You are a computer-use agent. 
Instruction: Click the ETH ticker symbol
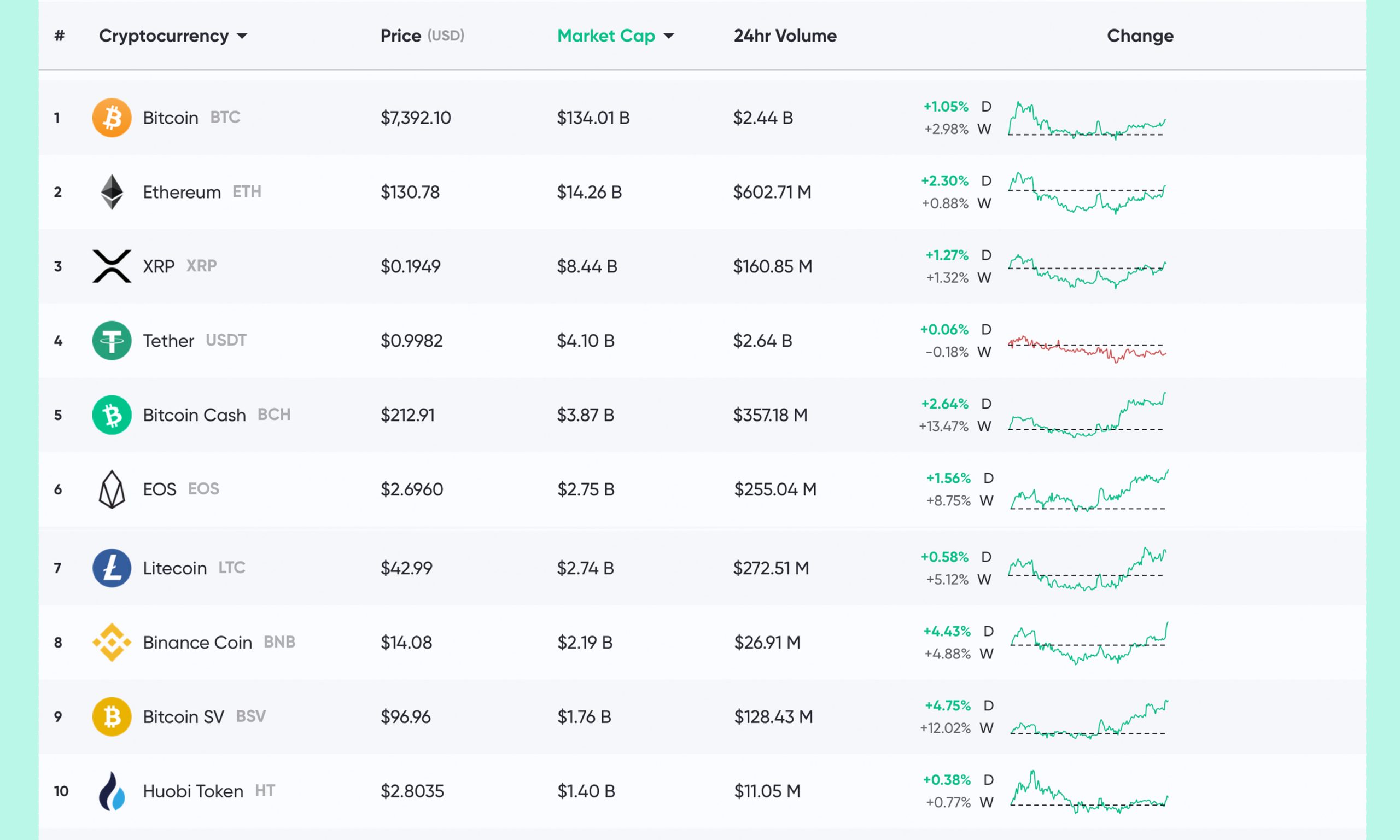[247, 191]
